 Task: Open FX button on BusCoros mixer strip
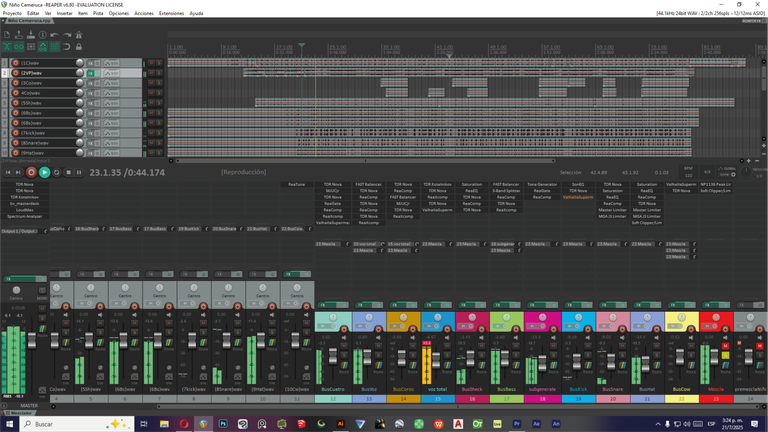[x=400, y=305]
